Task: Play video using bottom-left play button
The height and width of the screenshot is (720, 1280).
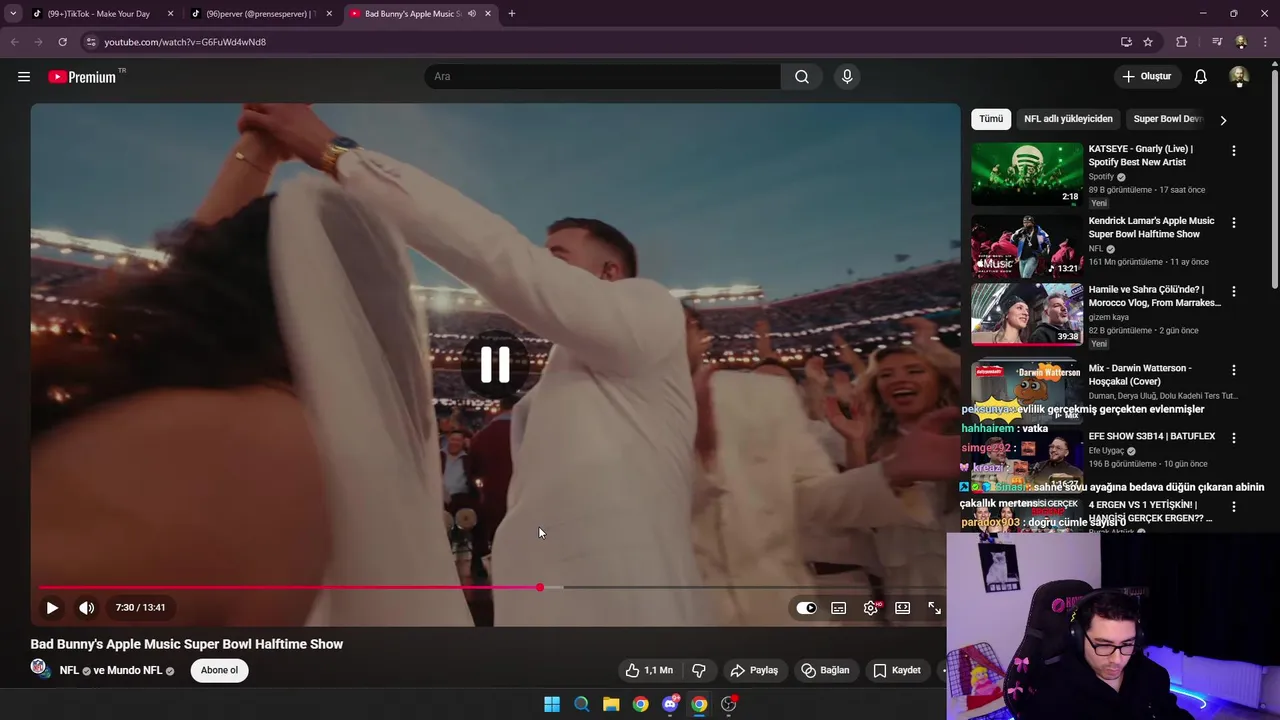Action: 52,608
